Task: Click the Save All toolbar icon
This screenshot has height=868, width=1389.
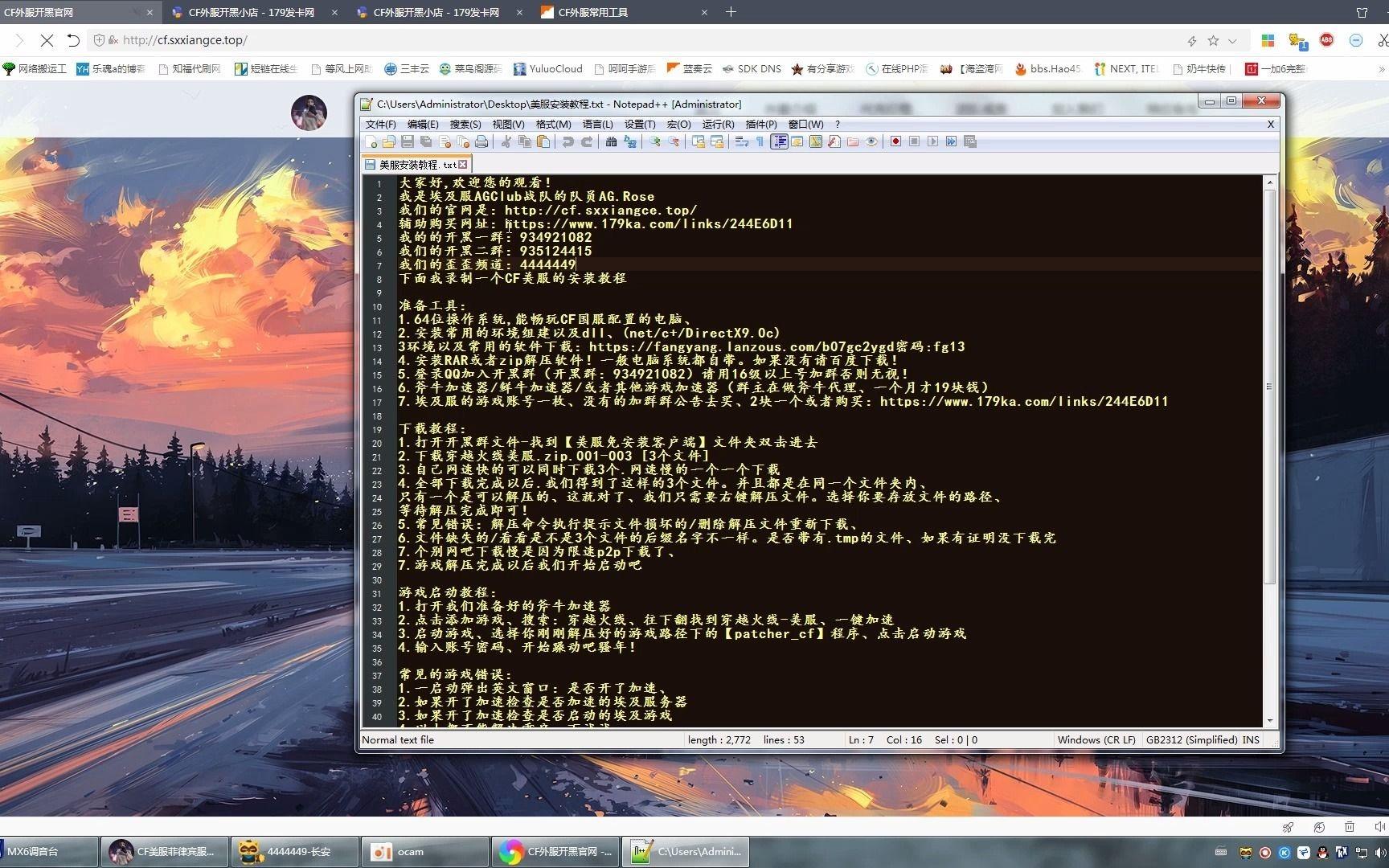Action: (426, 141)
